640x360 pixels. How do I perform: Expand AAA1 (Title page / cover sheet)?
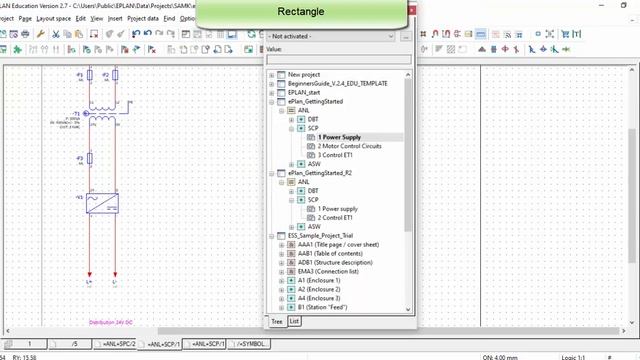(x=281, y=245)
